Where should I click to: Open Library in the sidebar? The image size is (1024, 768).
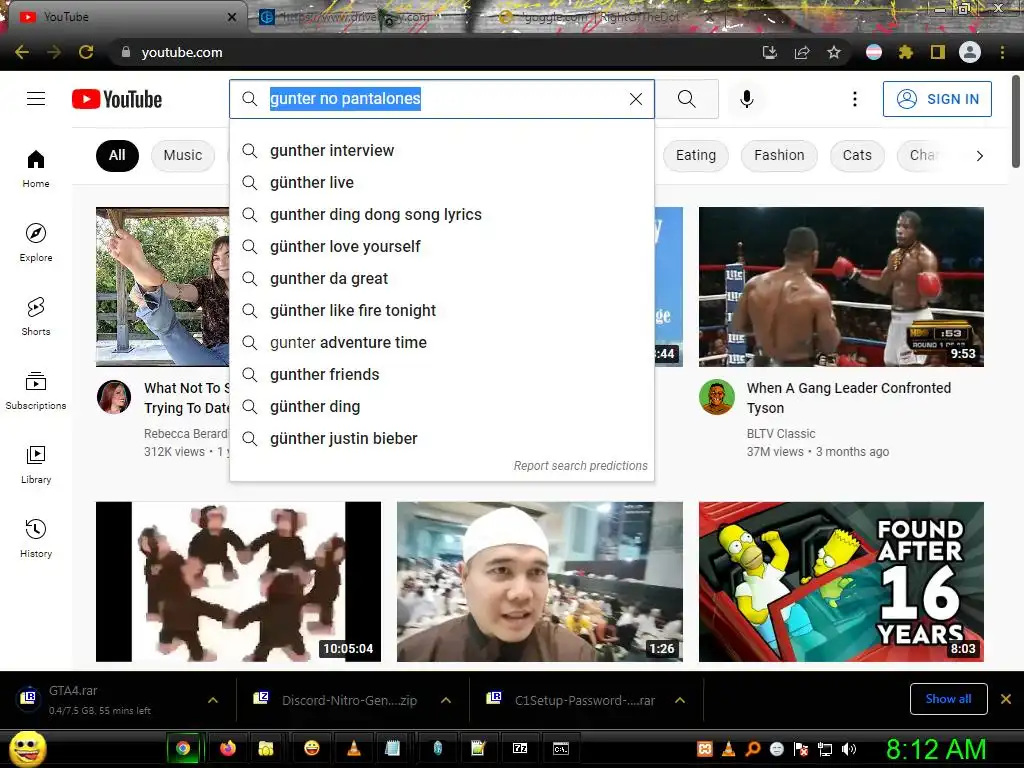(x=36, y=464)
